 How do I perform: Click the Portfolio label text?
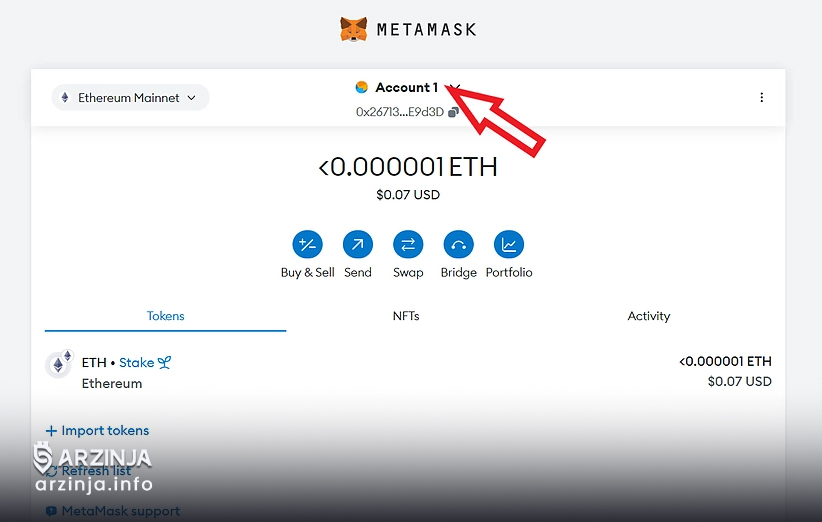point(509,273)
